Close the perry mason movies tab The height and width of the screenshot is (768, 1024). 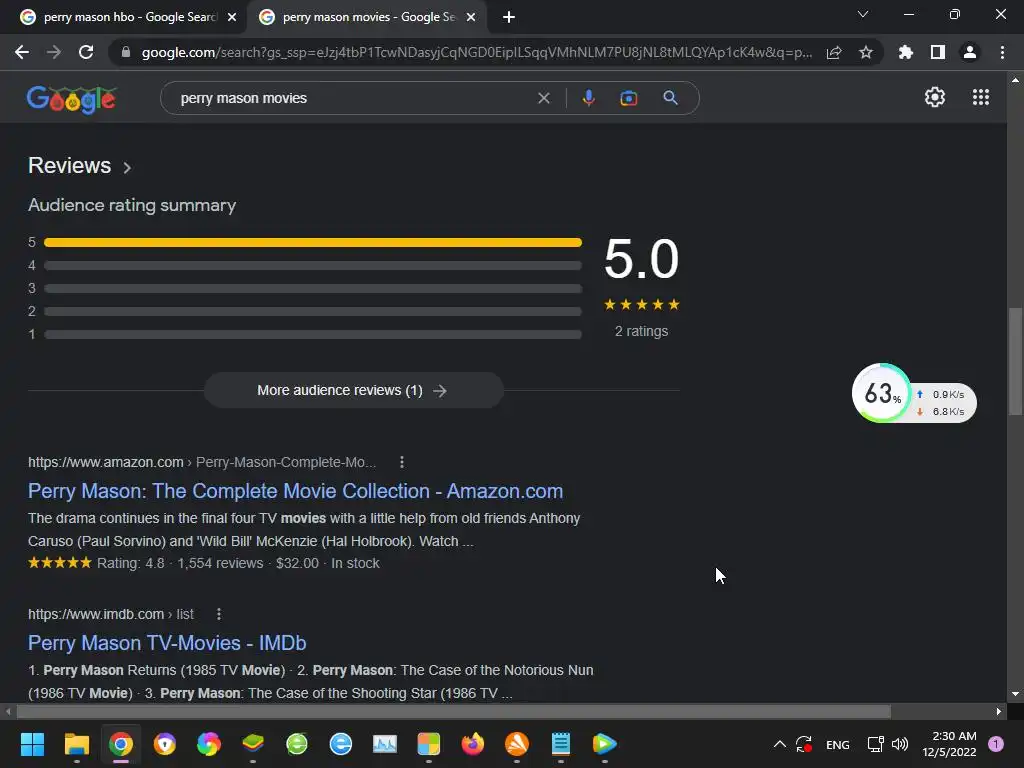click(471, 17)
